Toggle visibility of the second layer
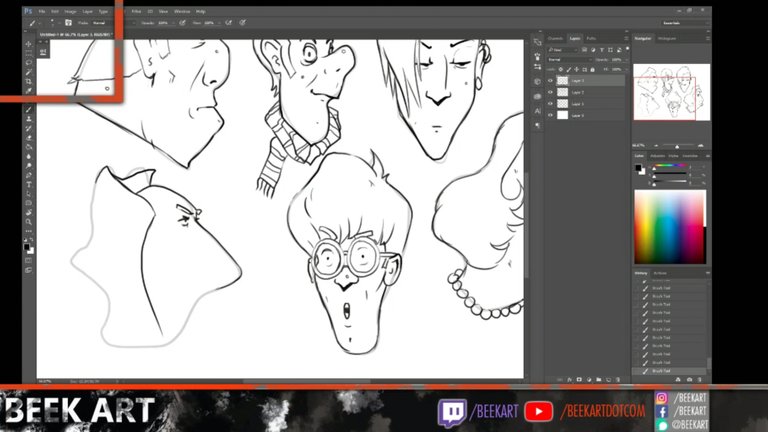This screenshot has height=432, width=768. pyautogui.click(x=550, y=92)
